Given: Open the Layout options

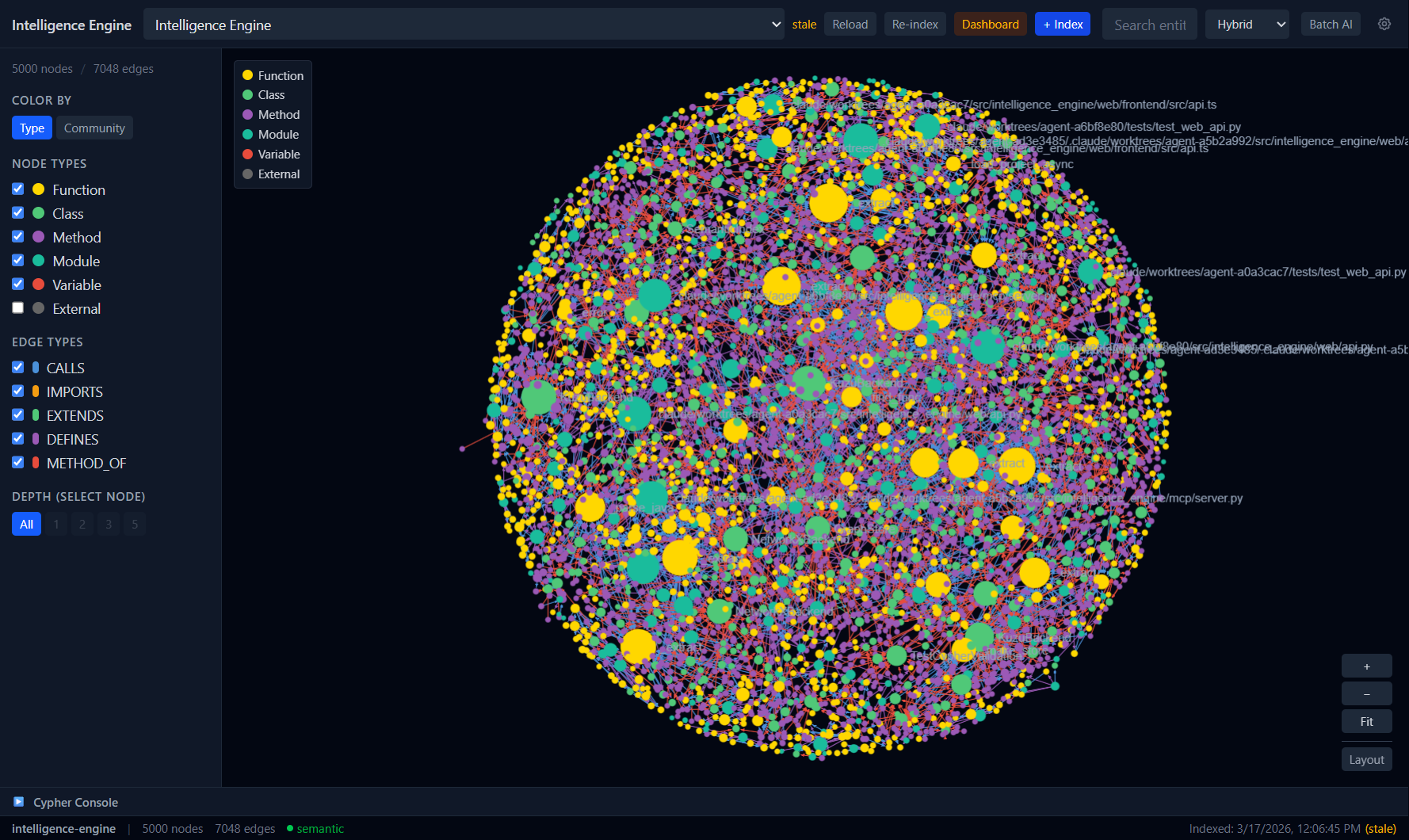Looking at the screenshot, I should point(1366,759).
